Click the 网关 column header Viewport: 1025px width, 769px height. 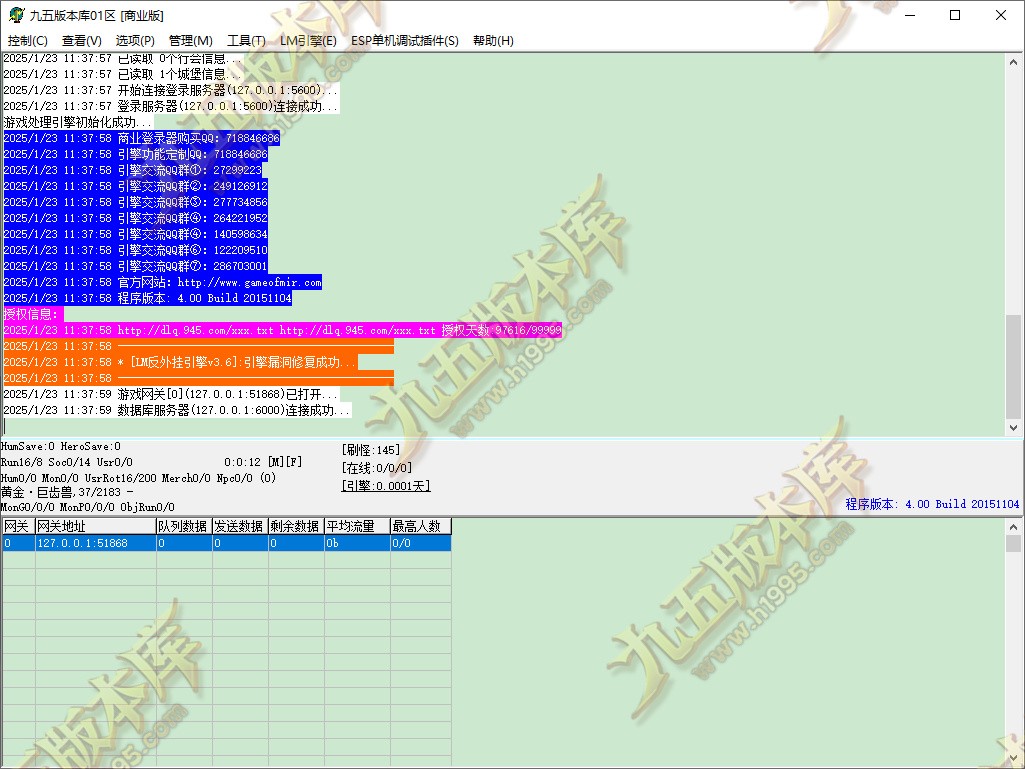pos(18,526)
